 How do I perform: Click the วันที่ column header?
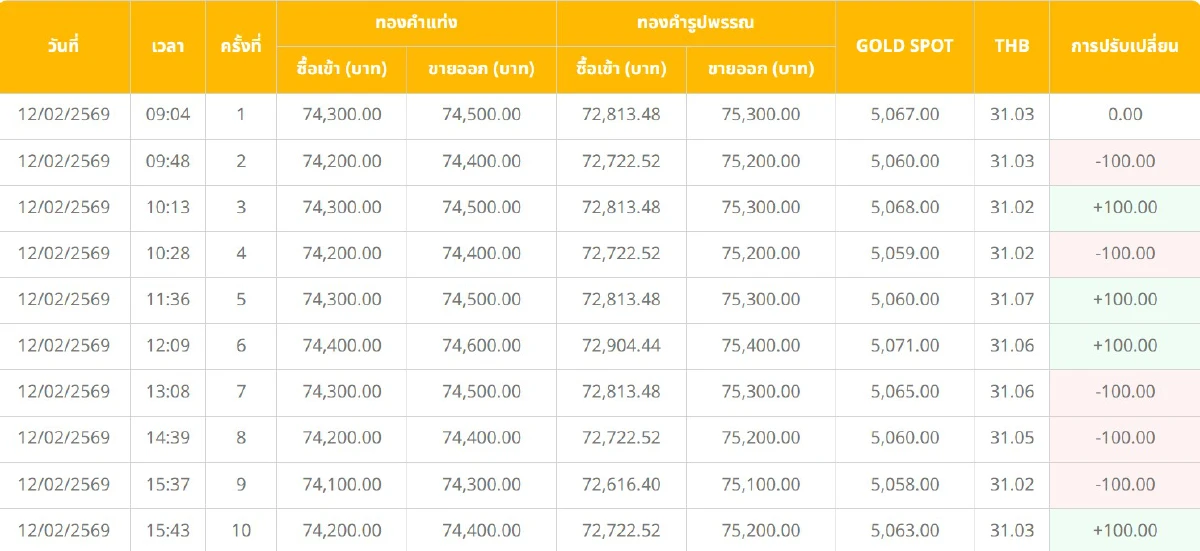click(x=64, y=46)
